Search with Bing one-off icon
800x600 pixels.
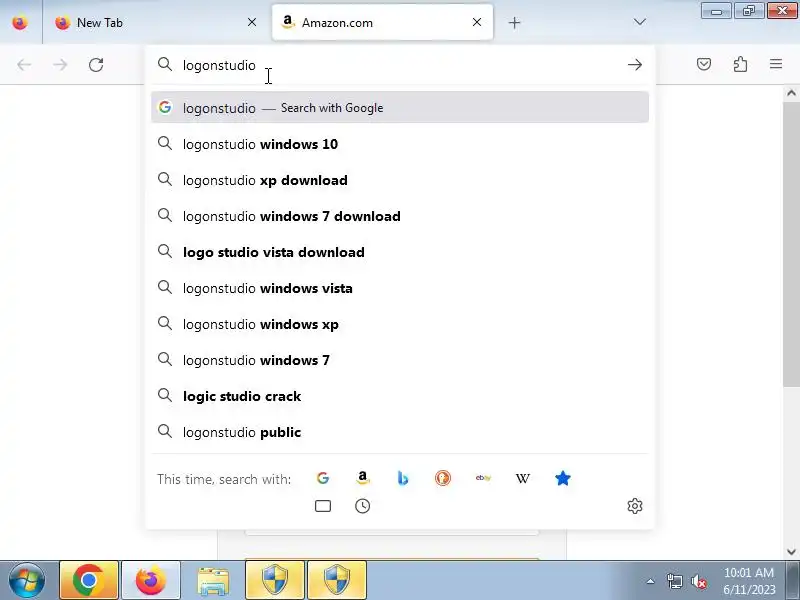[403, 479]
